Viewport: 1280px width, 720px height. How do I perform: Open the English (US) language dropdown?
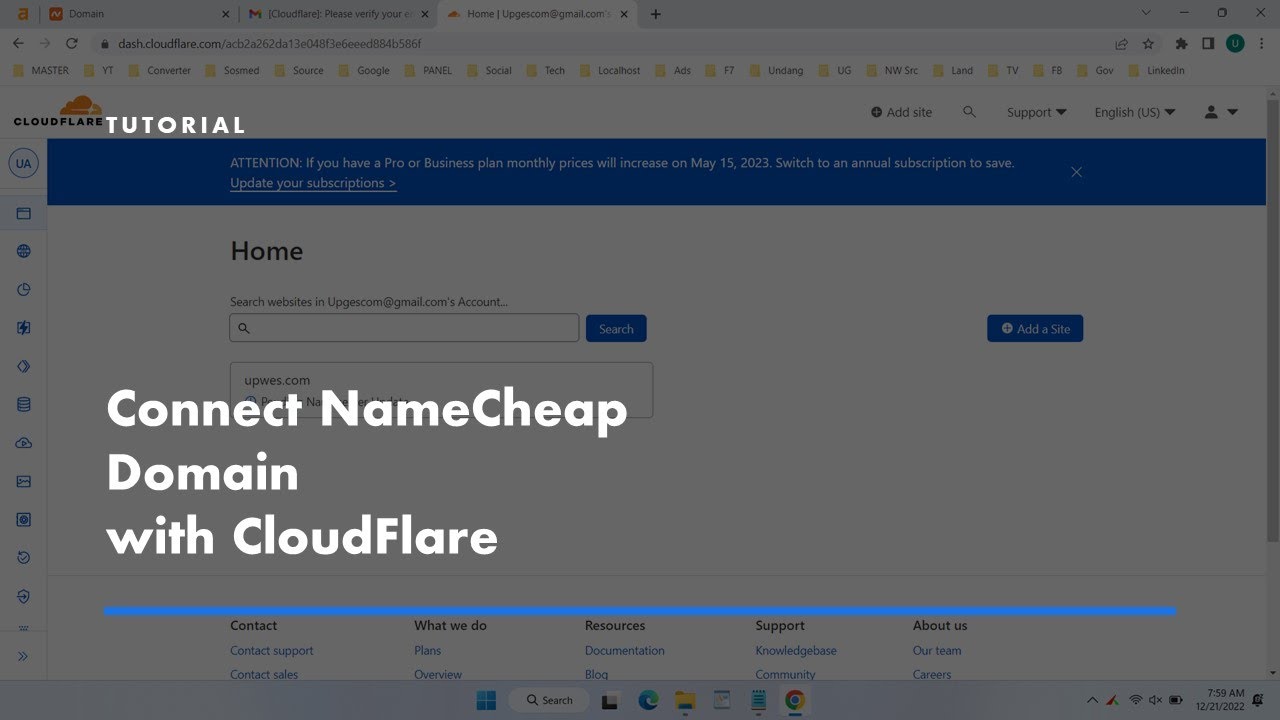point(1134,112)
